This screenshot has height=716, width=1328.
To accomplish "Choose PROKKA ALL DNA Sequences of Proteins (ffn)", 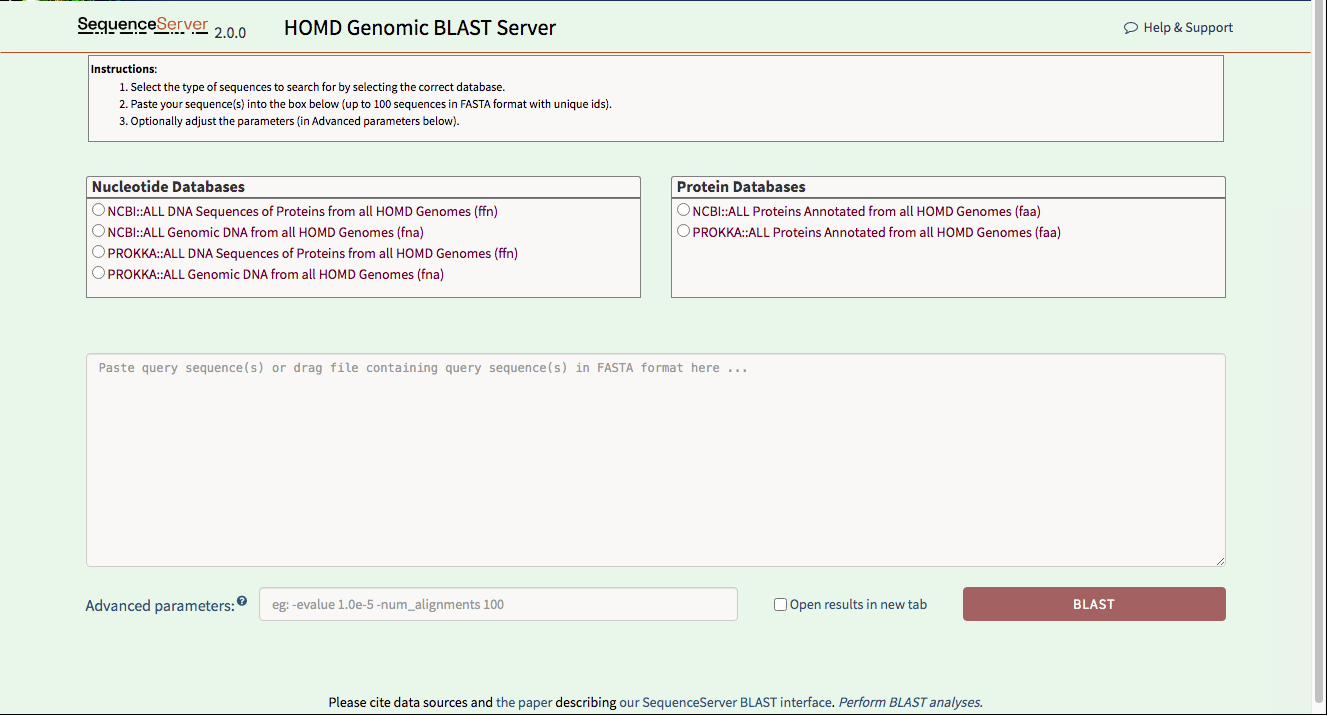I will (98, 252).
